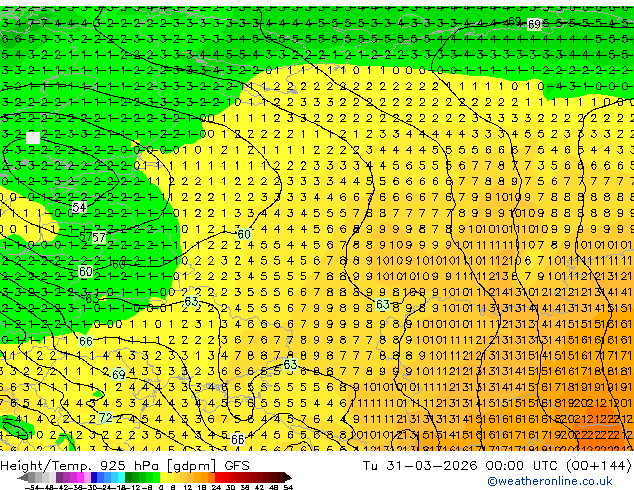Pick the dark blue legend swatch
634x490 pixels.
click(94, 477)
